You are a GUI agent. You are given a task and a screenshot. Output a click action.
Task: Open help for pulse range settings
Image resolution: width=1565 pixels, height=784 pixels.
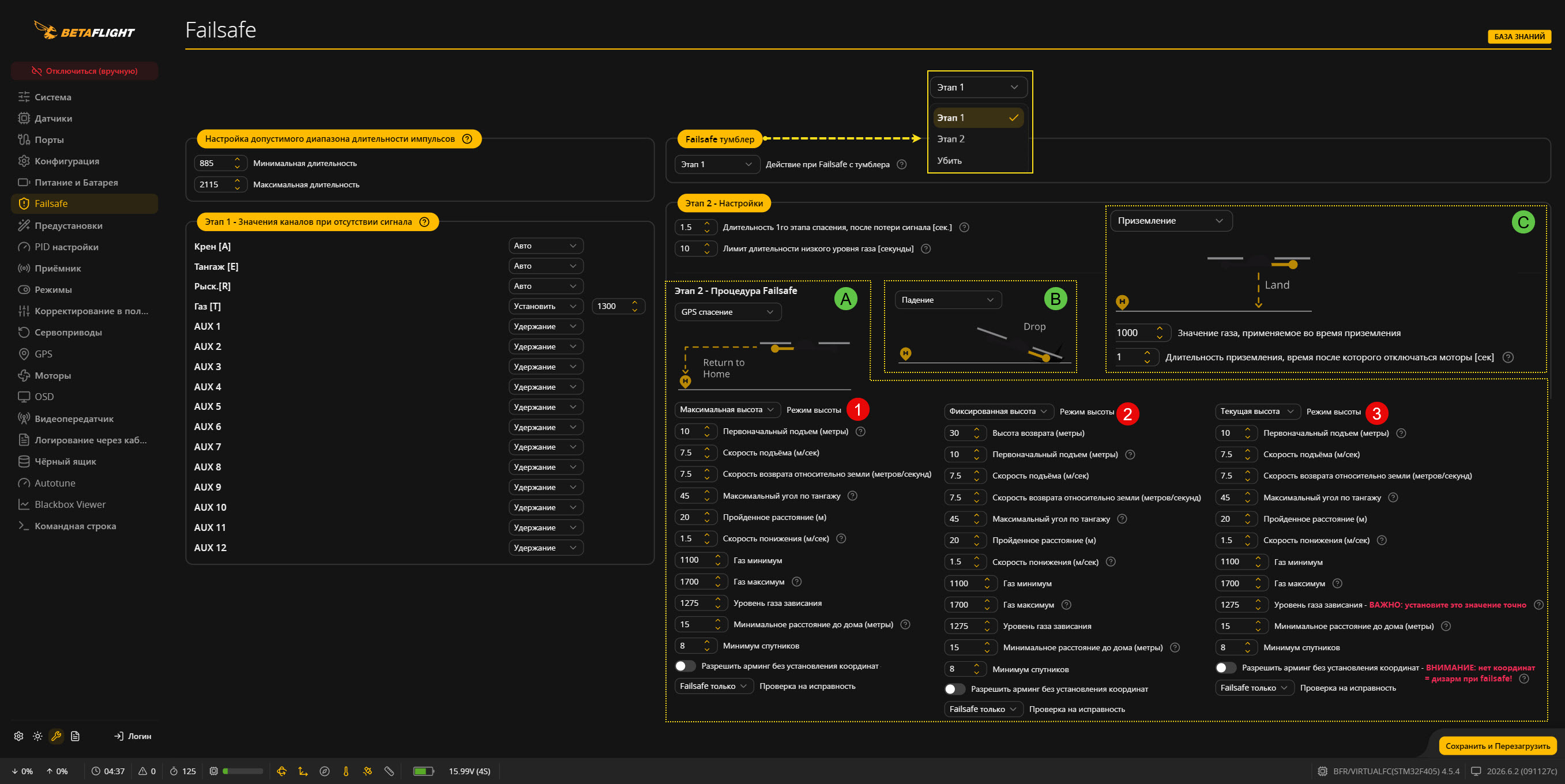coord(467,138)
